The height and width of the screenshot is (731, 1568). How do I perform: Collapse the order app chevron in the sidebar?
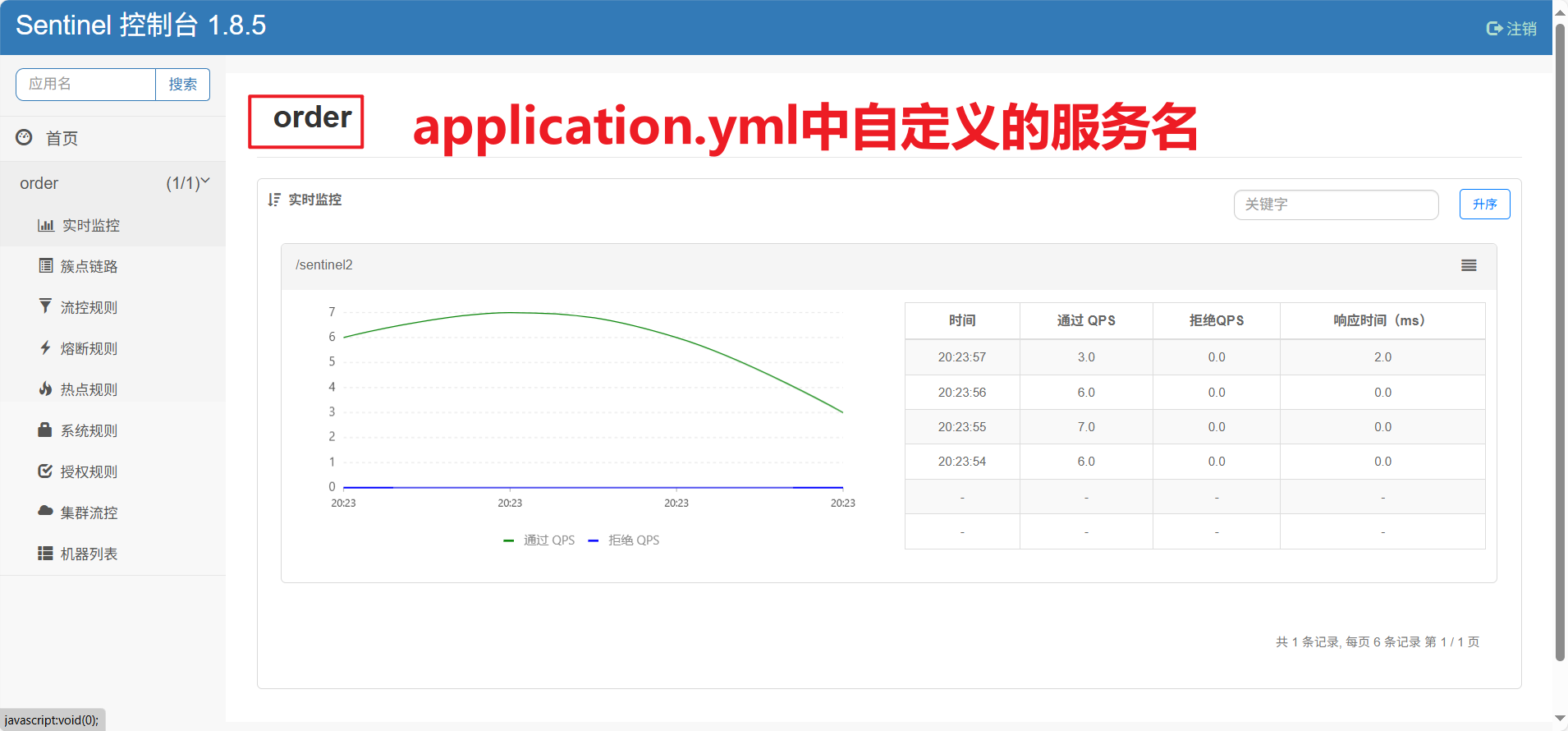click(x=205, y=181)
